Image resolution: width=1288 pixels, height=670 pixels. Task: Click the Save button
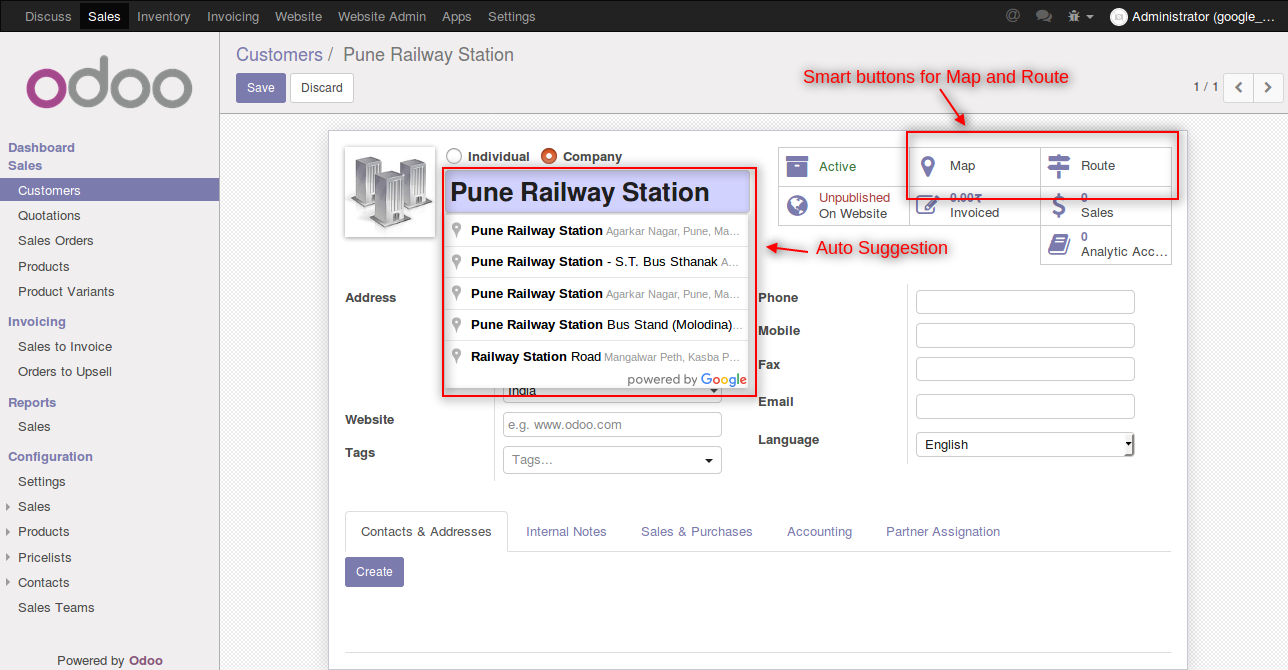coord(260,87)
